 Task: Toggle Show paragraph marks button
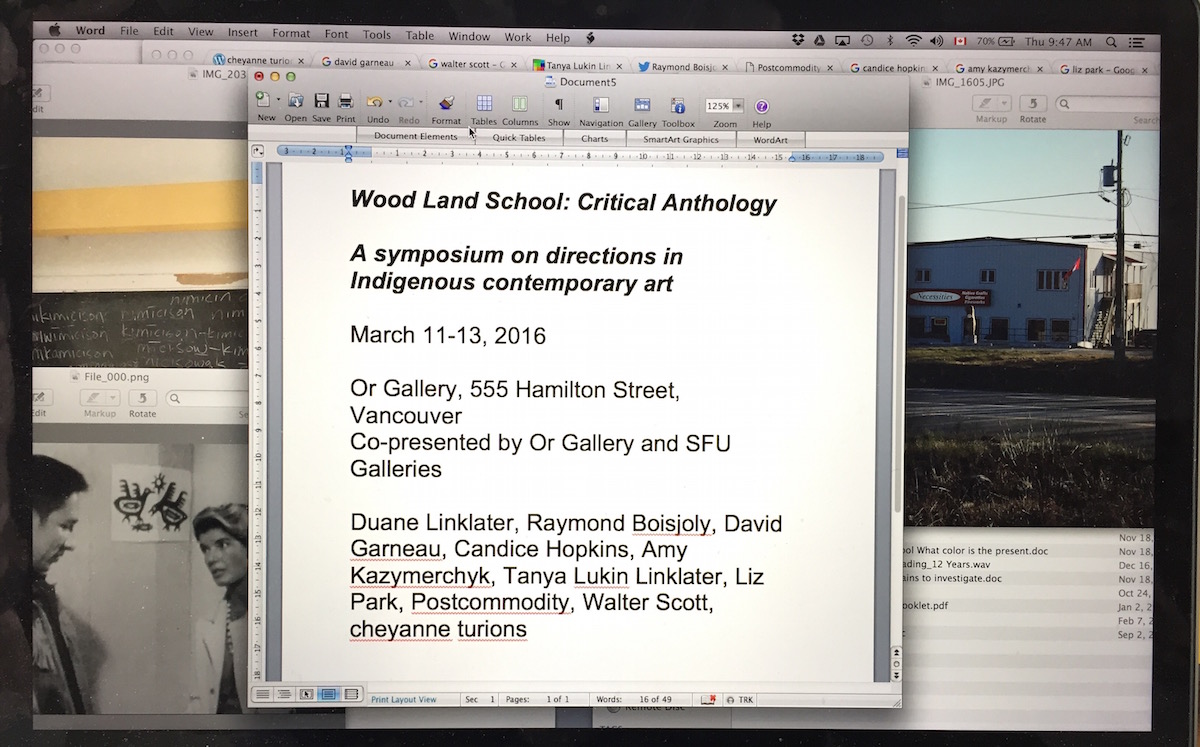pos(559,104)
